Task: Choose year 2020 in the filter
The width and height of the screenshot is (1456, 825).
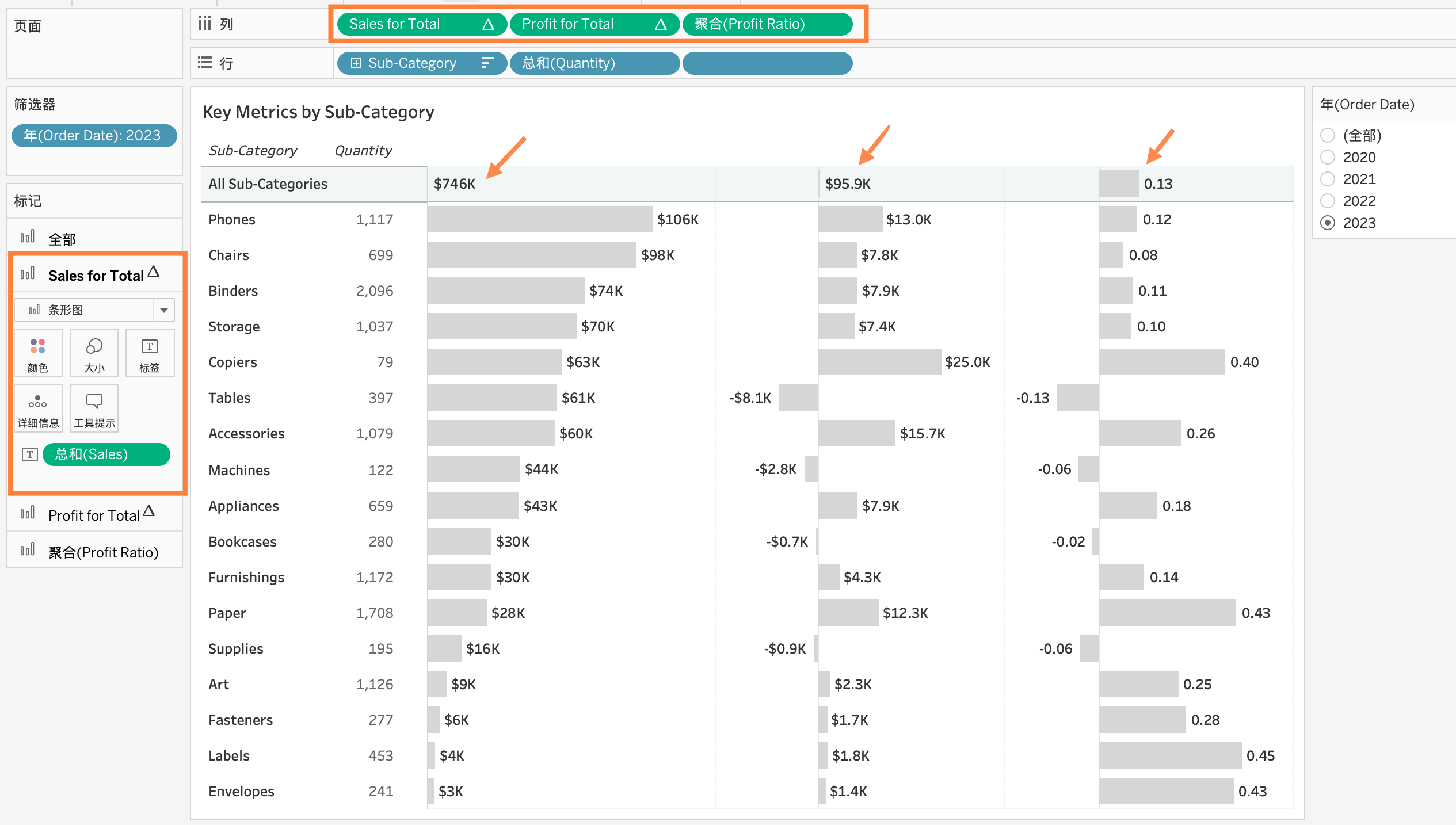Action: pos(1328,157)
